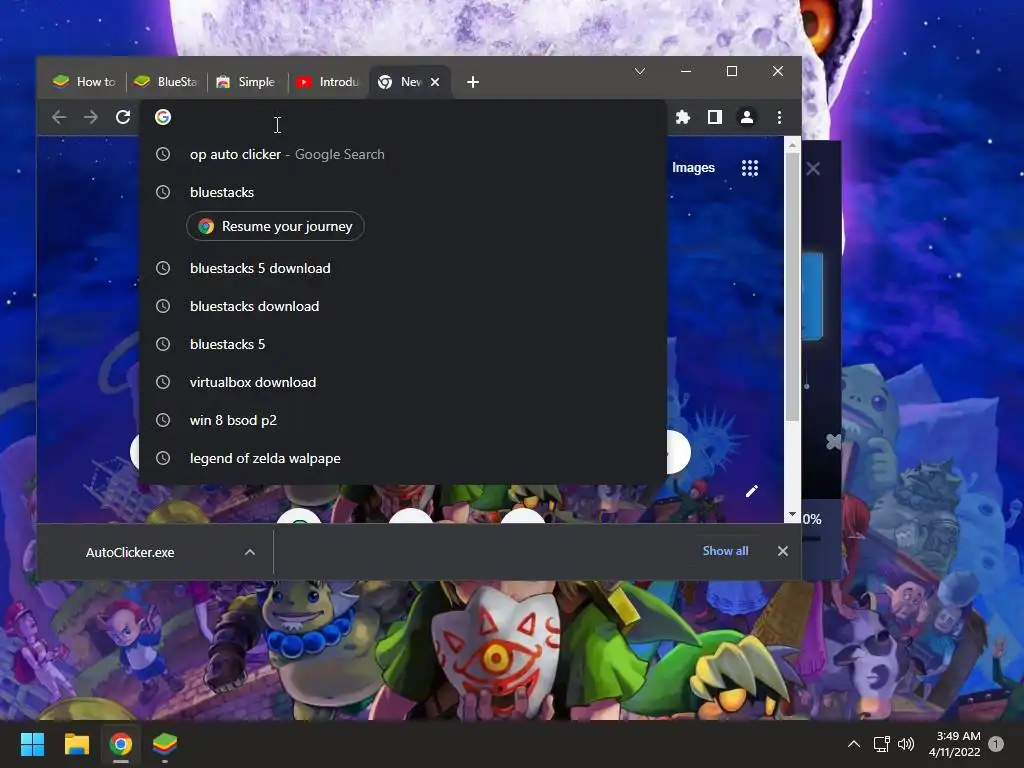Toggle Chrome's side panel icon
The width and height of the screenshot is (1024, 768).
(x=714, y=117)
